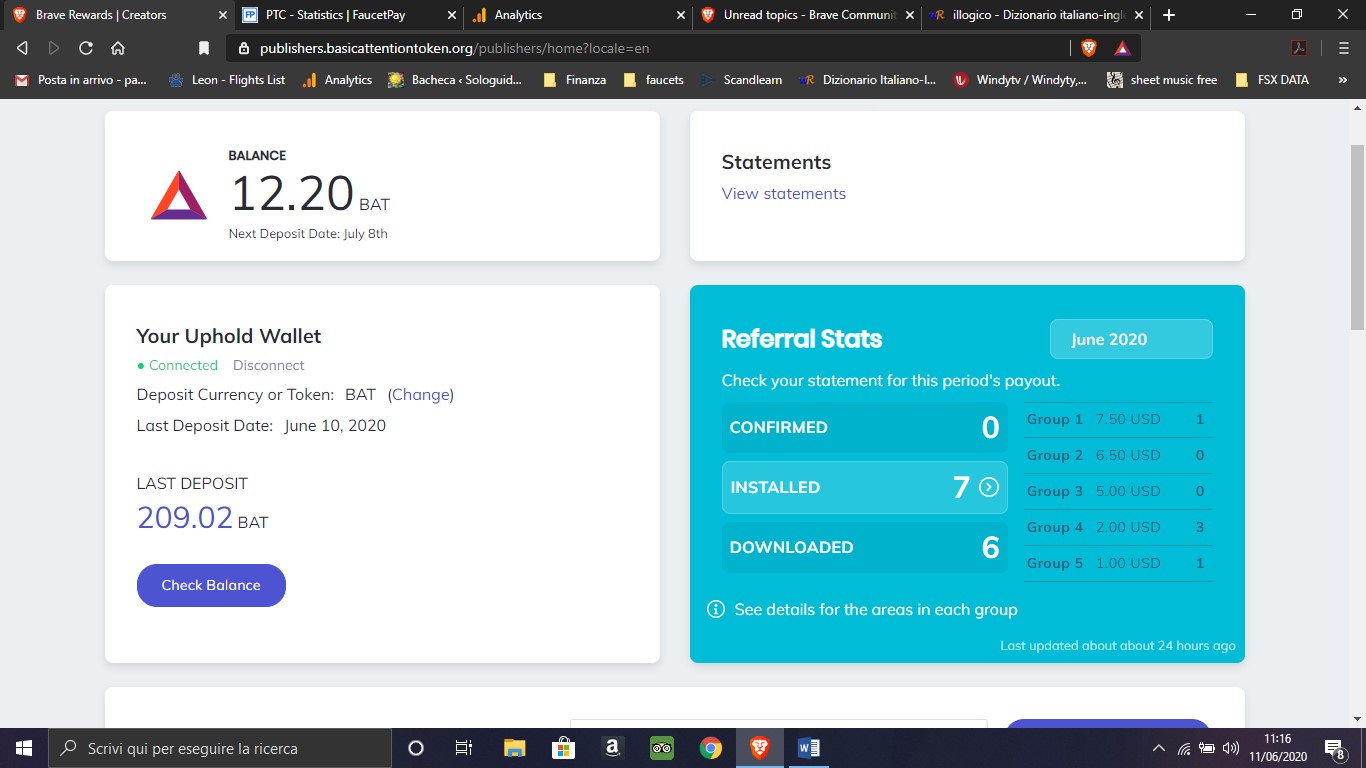The image size is (1366, 768).
Task: Open the Analytics bookmark in bookmarks bar
Action: tap(337, 80)
